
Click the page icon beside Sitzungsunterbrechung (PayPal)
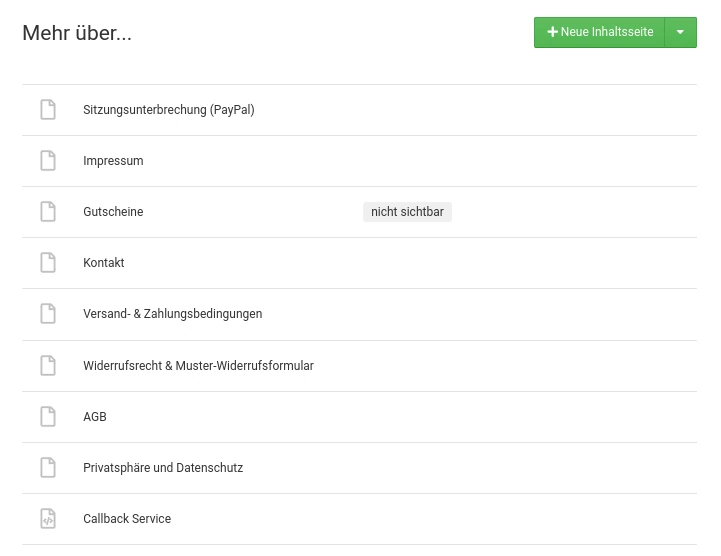pyautogui.click(x=48, y=110)
